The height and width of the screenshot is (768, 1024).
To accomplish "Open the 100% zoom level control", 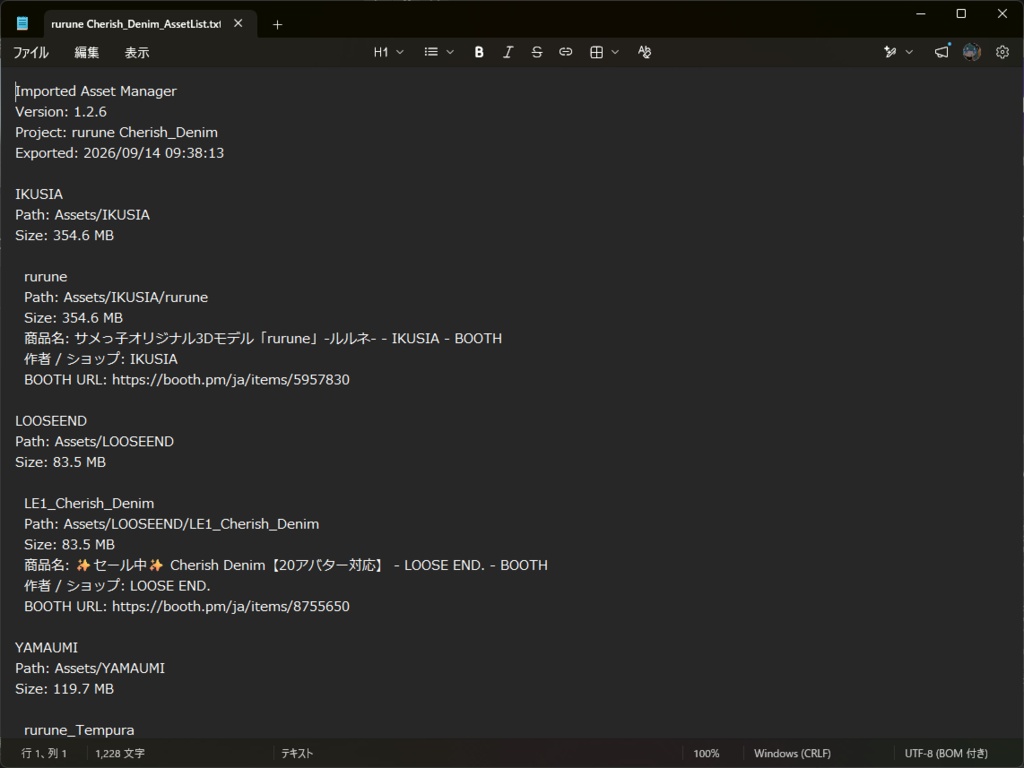I will pos(706,754).
